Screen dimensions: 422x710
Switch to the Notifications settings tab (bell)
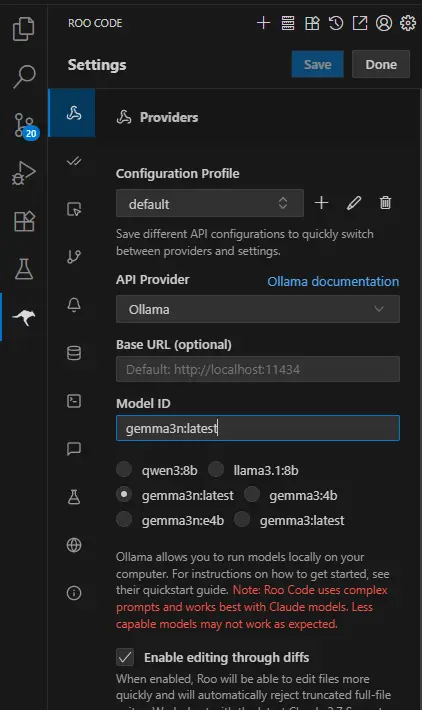coord(74,305)
